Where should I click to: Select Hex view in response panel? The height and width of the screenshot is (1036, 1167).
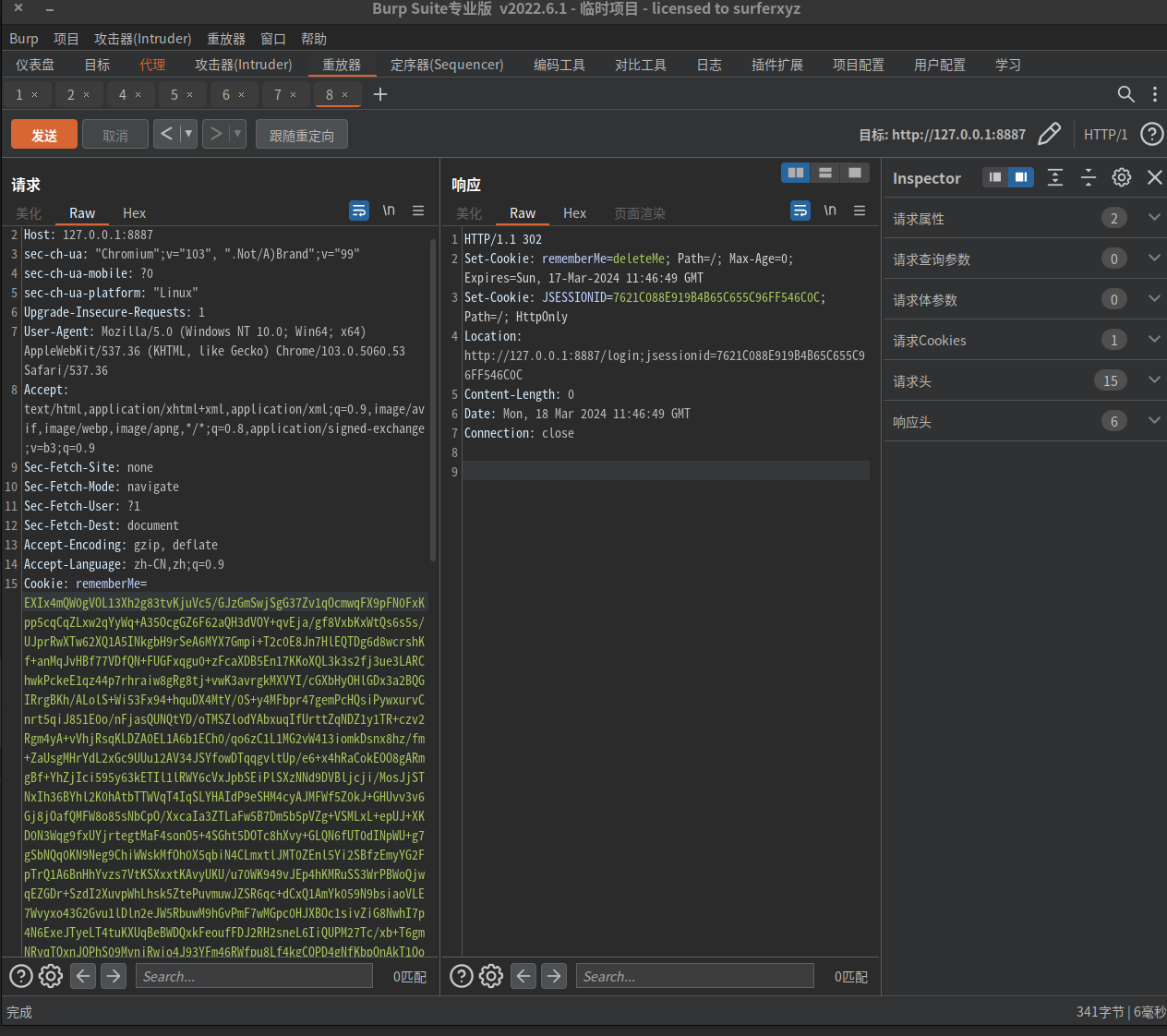[x=575, y=213]
